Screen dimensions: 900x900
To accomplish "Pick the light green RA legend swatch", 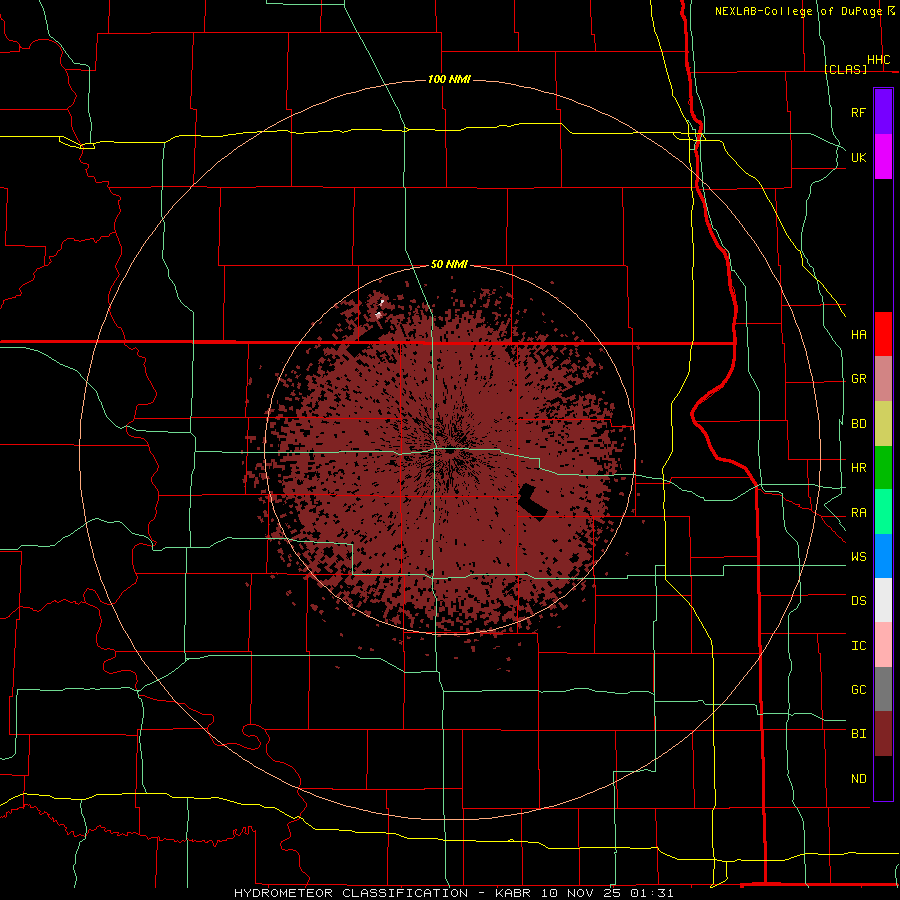I will (x=883, y=512).
